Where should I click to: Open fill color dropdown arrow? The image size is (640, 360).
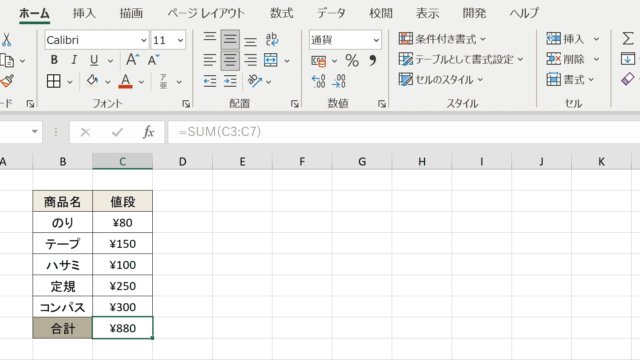(x=108, y=82)
